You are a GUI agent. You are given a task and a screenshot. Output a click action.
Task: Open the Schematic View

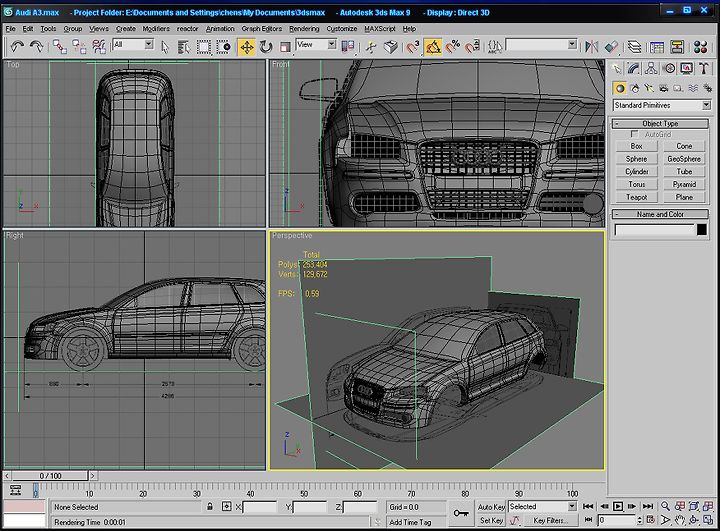pyautogui.click(x=677, y=46)
